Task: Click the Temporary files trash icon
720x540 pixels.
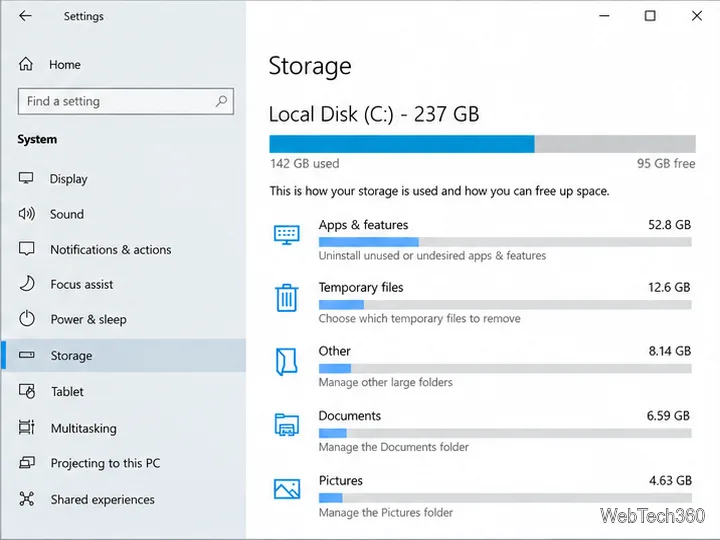Action: pyautogui.click(x=287, y=298)
